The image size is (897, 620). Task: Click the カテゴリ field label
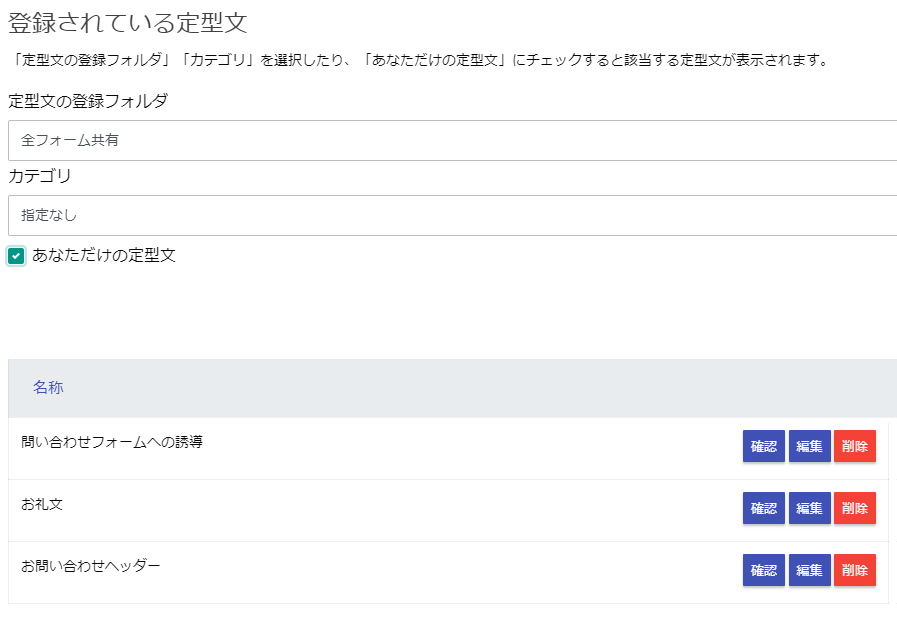39,176
